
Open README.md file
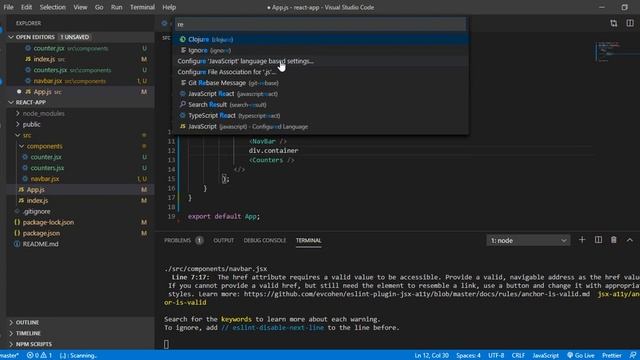point(80,244)
